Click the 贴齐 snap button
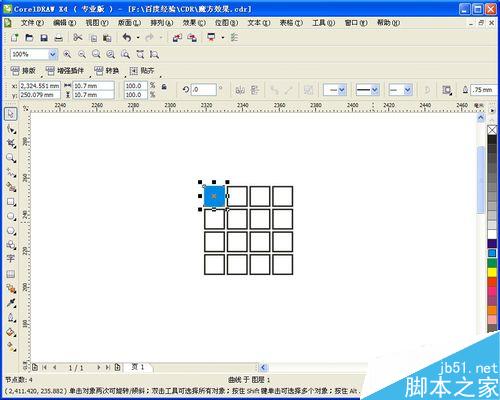 click(142, 71)
